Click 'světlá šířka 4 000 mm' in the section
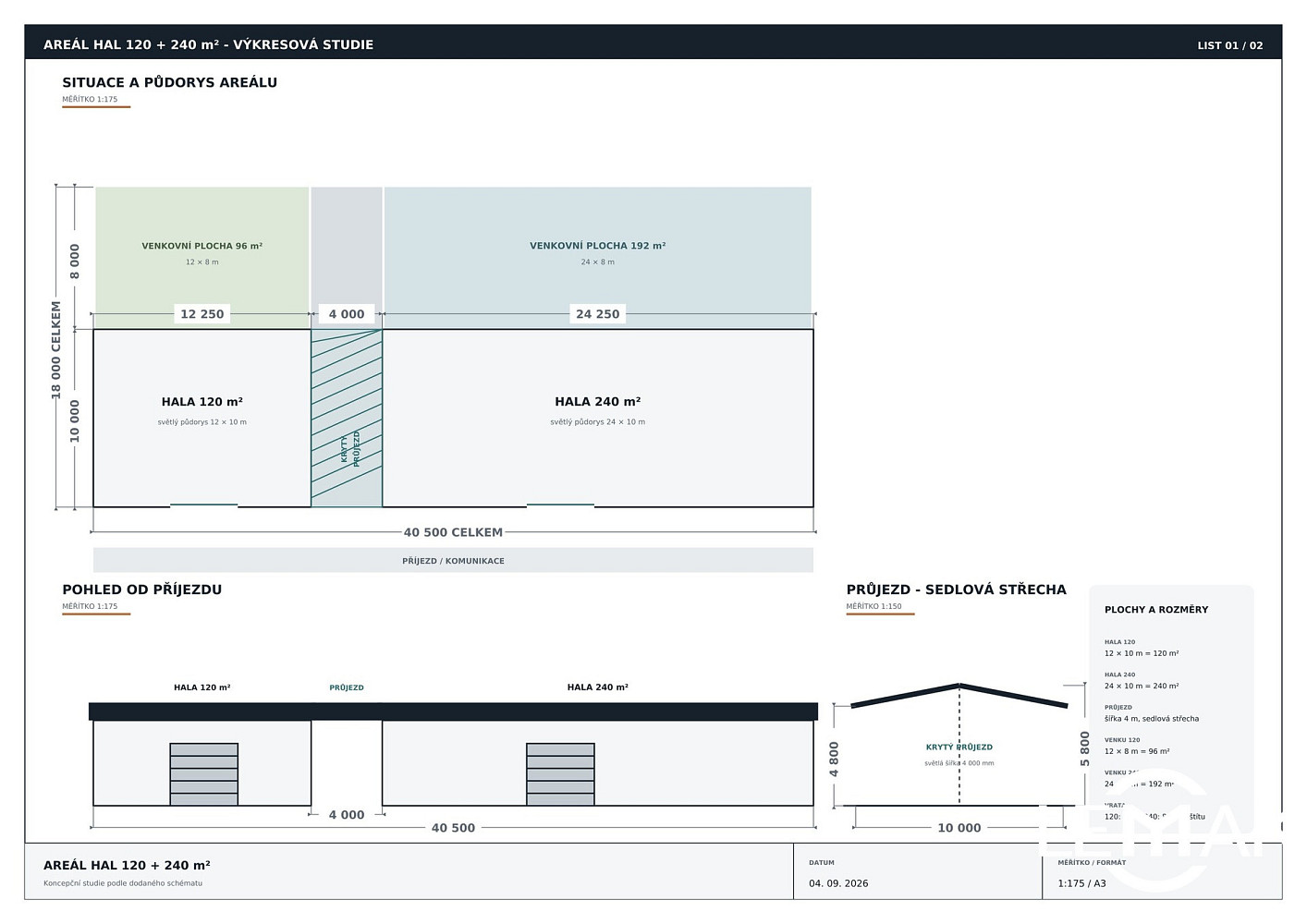This screenshot has height=924, width=1307. click(x=959, y=763)
